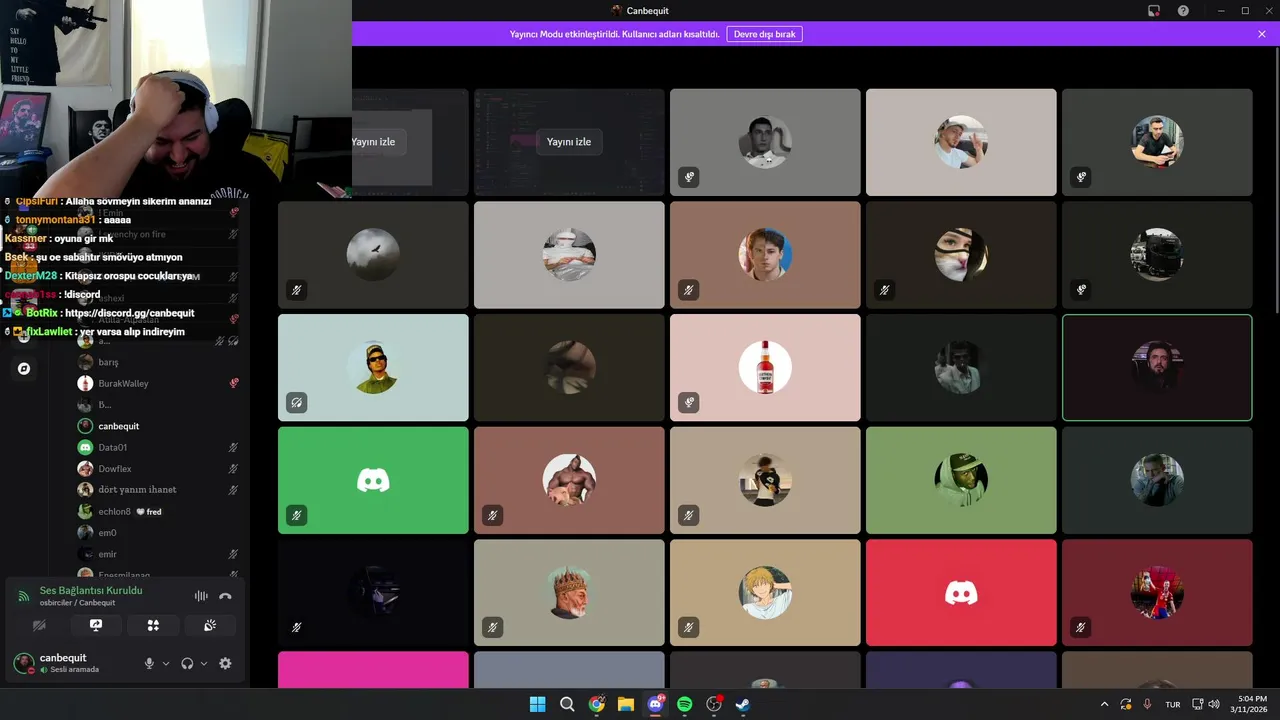
Task: Open Spotify from the taskbar
Action: coord(685,704)
